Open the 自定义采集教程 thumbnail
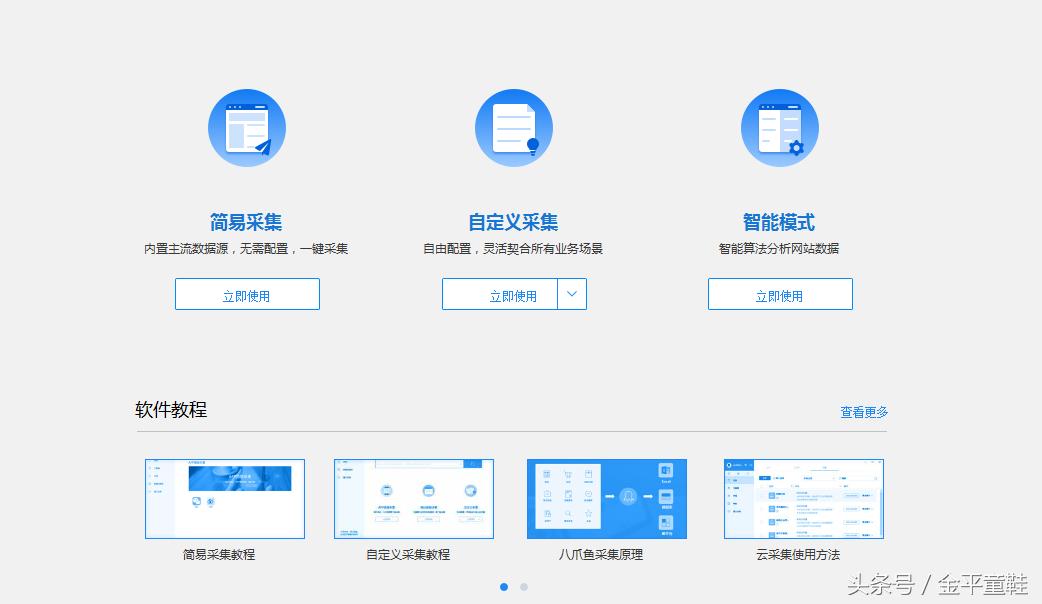Screen dimensions: 1042x604 click(x=413, y=497)
